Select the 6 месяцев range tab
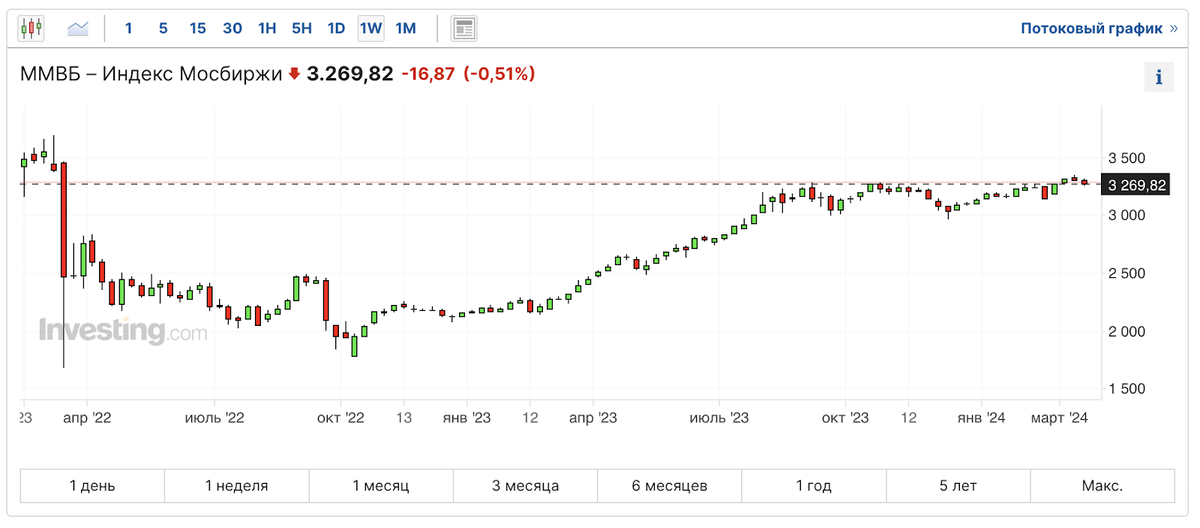This screenshot has height=528, width=1200. 670,486
